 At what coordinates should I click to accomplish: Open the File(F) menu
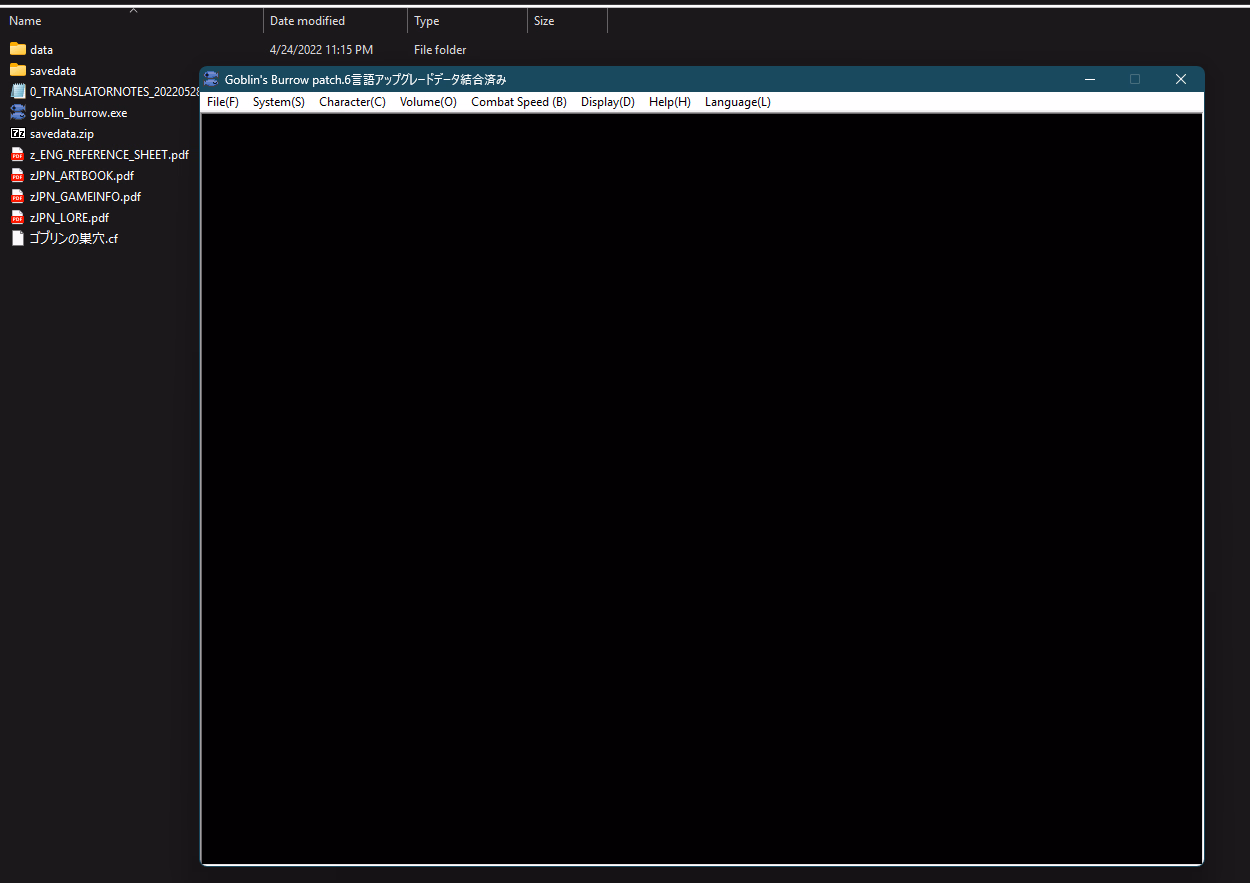pos(222,102)
